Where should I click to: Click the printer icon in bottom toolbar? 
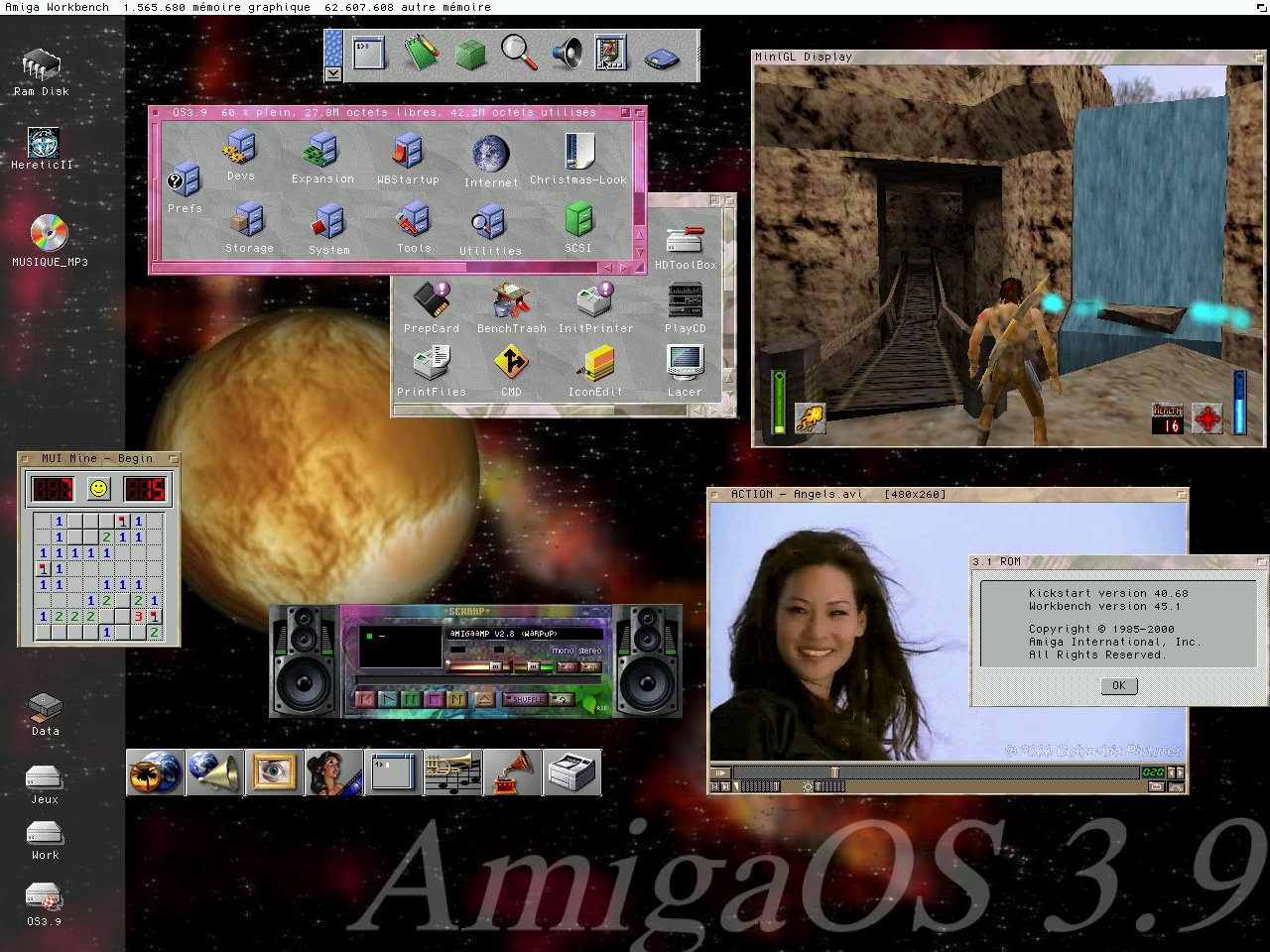point(572,773)
